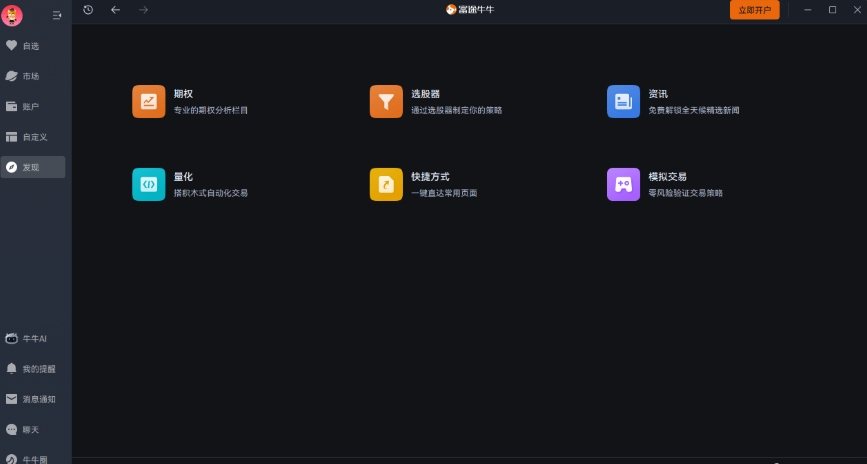Open the 快捷方式 shortcuts icon
The height and width of the screenshot is (464, 867).
tap(386, 184)
